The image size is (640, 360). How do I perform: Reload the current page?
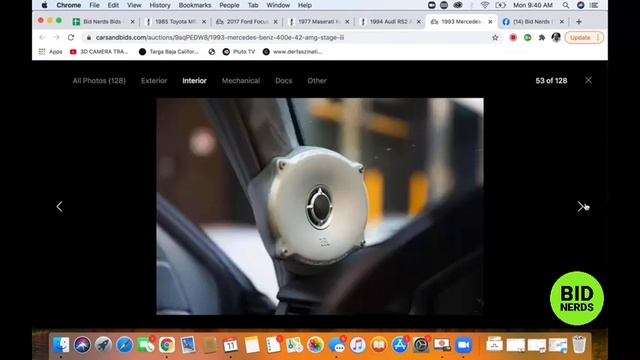click(71, 38)
